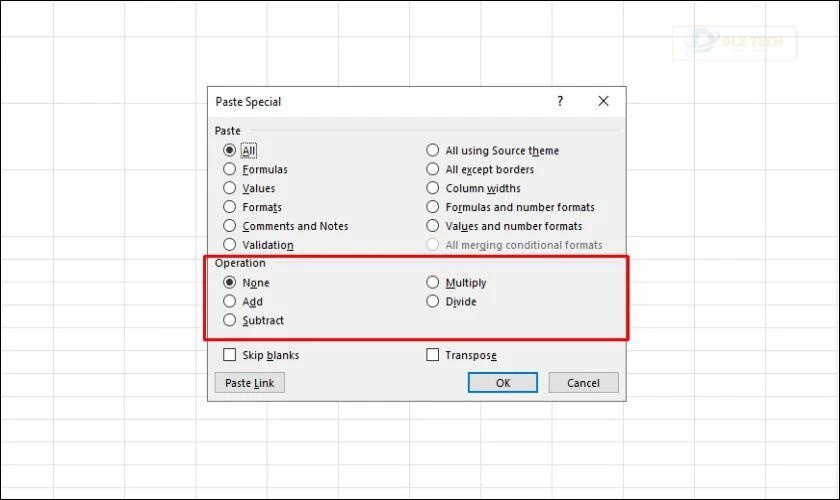Click the Help question mark icon
The width and height of the screenshot is (840, 500).
click(560, 101)
